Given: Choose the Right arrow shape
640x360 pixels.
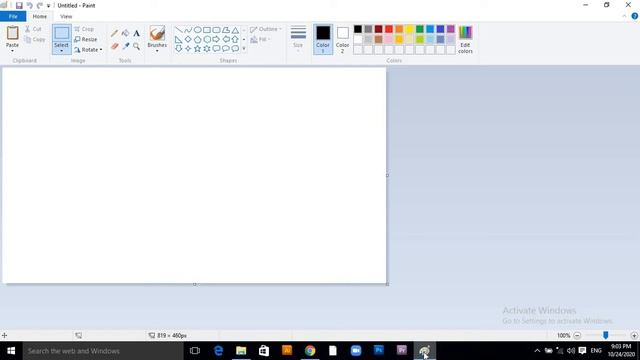Looking at the screenshot, I should pos(216,39).
